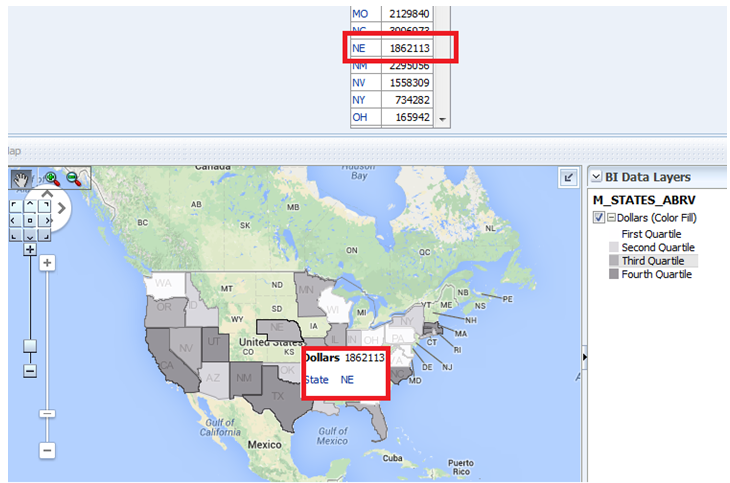
Task: Click the First Quartile legend label
Action: point(651,234)
